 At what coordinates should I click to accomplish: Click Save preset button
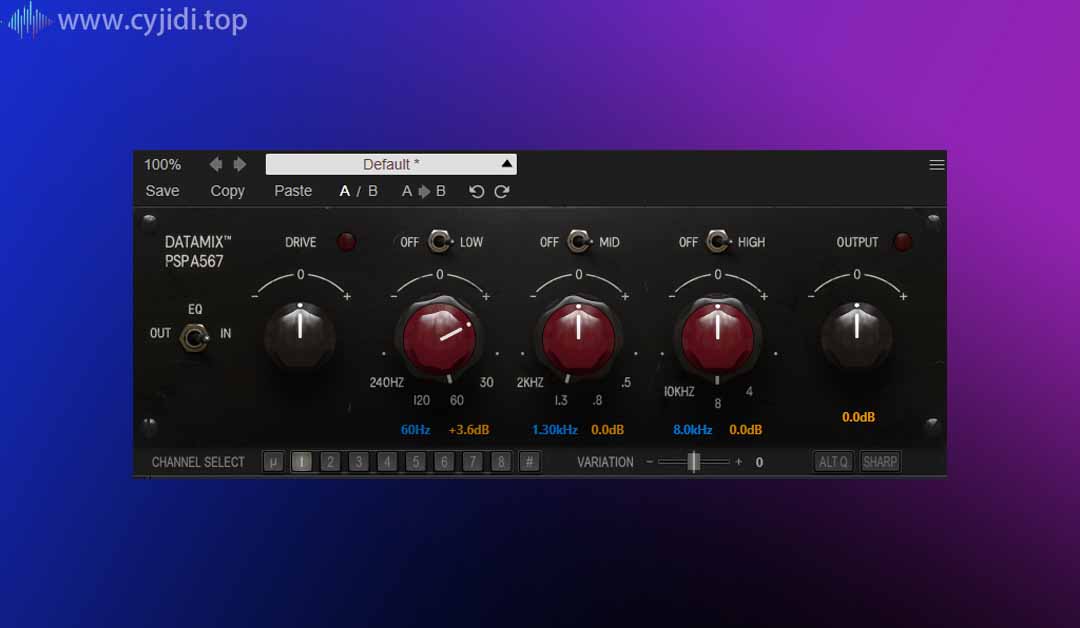(163, 191)
